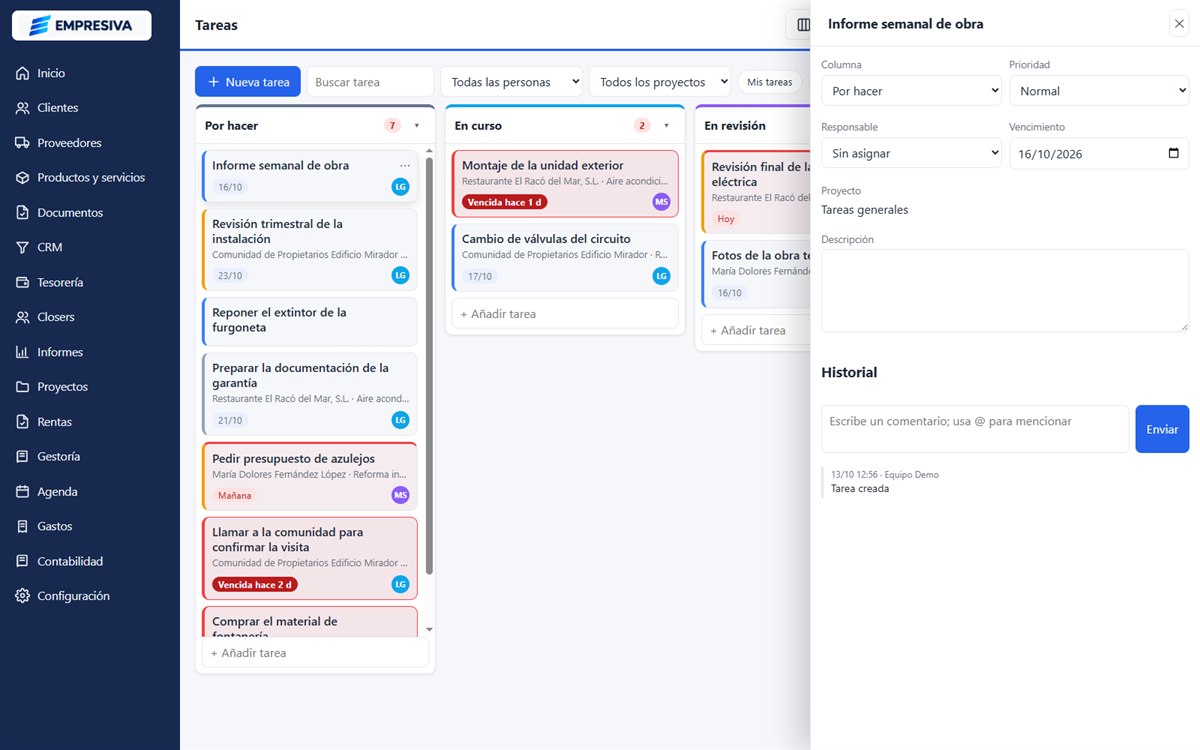Click the Contabilidad ledger icon

point(22,561)
